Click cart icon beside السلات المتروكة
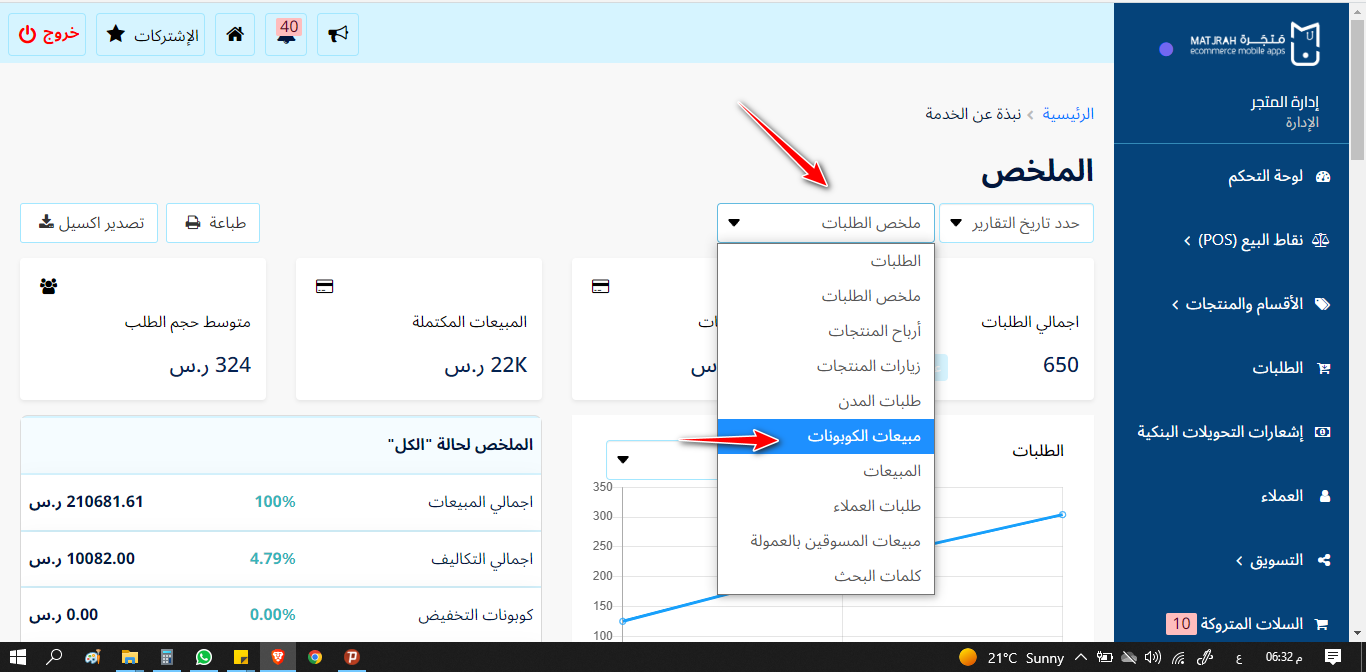1366x672 pixels. pos(1321,624)
